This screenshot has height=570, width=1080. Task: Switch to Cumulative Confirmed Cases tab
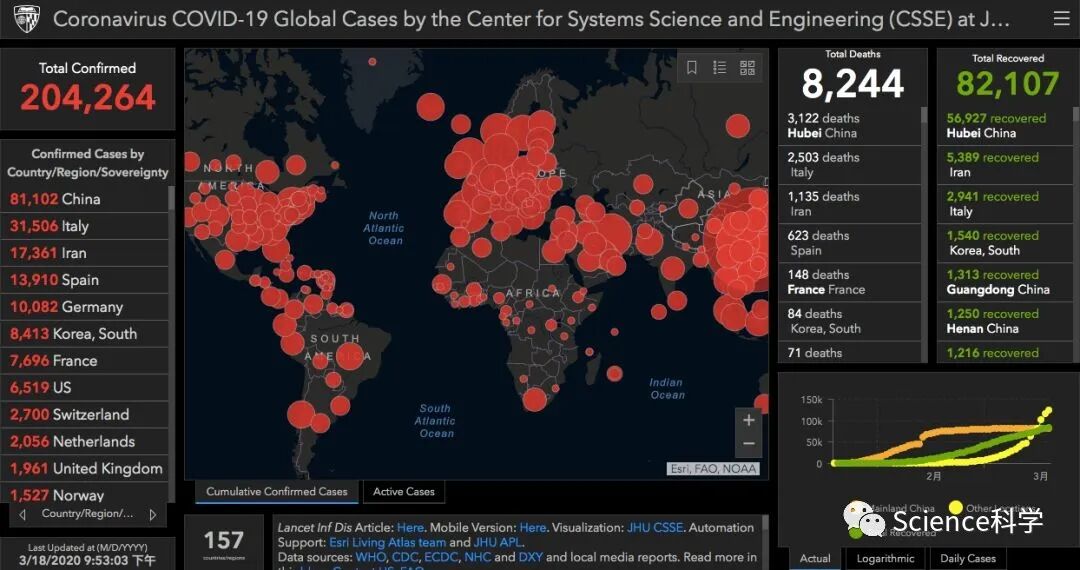click(x=277, y=492)
